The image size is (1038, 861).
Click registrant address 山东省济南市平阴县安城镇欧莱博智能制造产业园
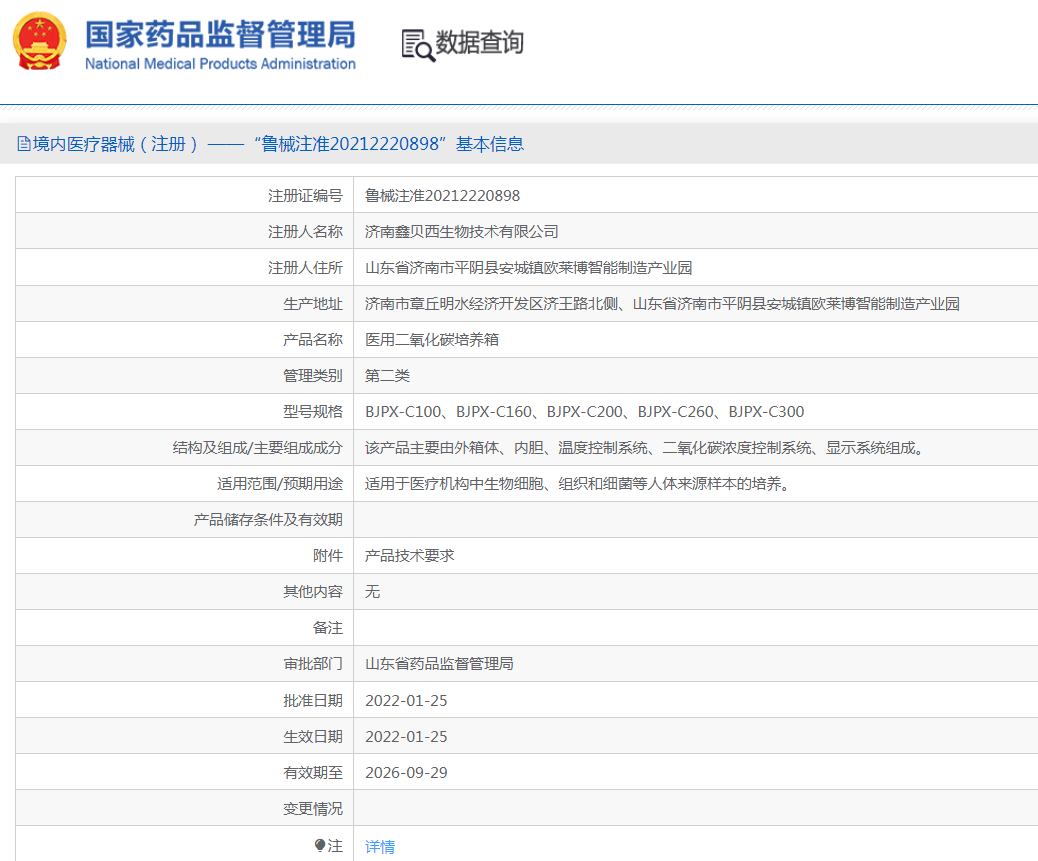(x=528, y=267)
